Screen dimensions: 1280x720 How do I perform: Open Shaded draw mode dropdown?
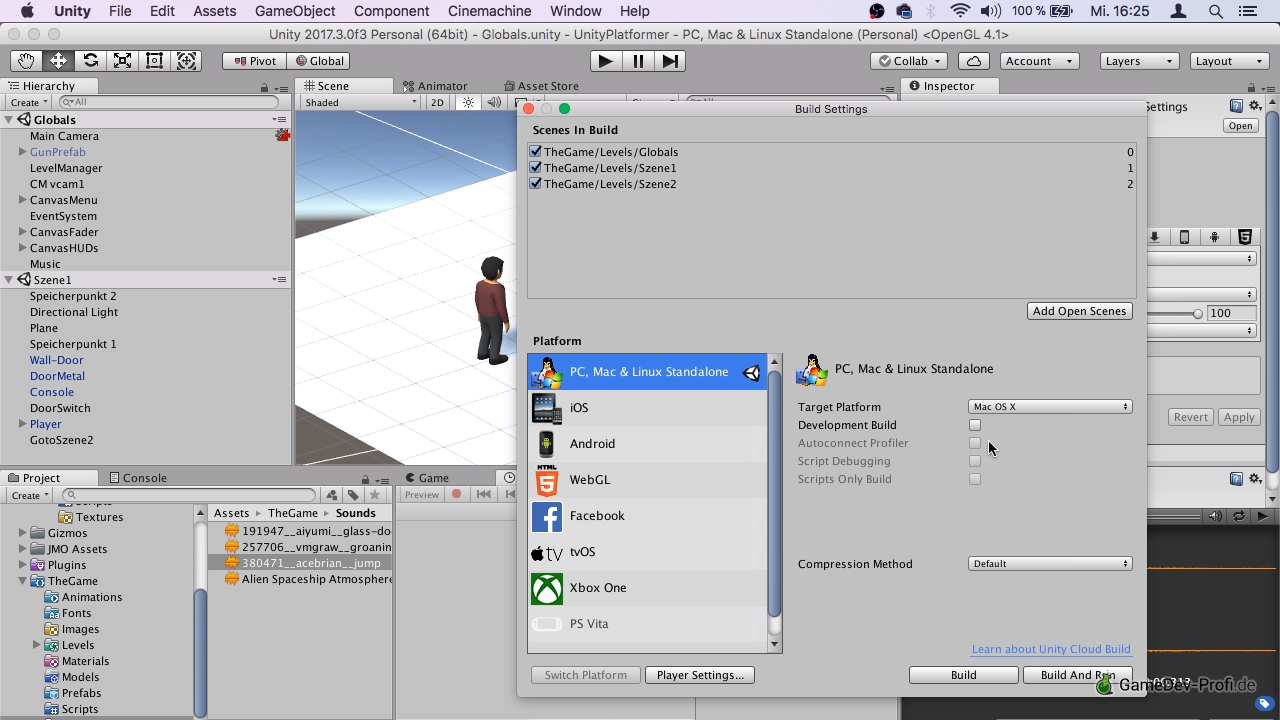pos(361,102)
